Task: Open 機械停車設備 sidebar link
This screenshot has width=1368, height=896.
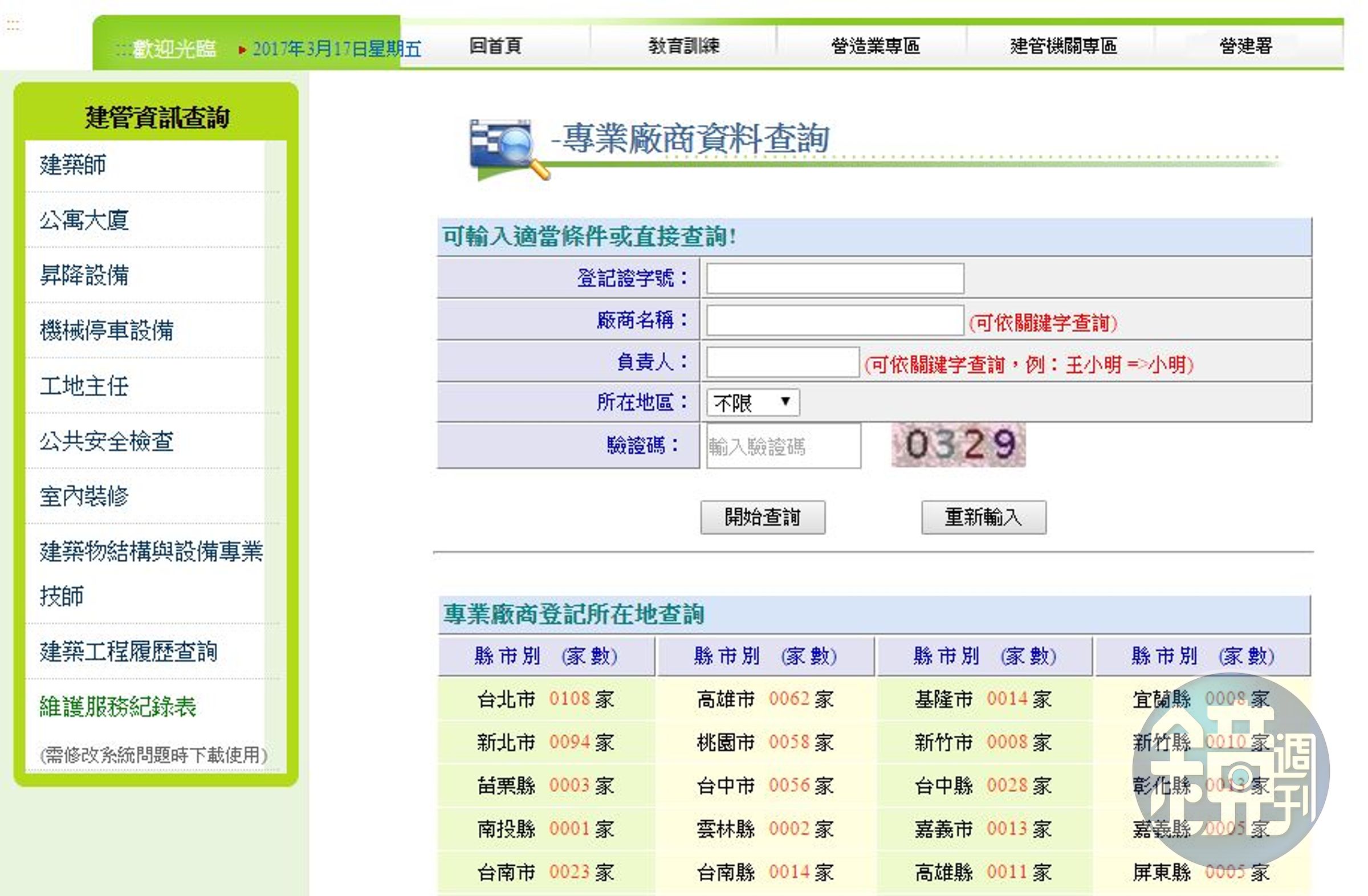Action: coord(107,331)
